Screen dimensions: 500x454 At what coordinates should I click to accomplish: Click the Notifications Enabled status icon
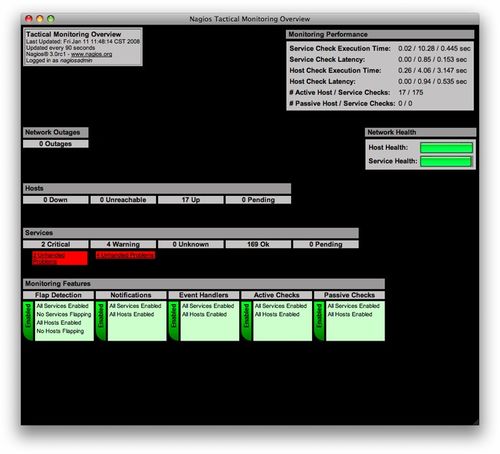point(101,321)
